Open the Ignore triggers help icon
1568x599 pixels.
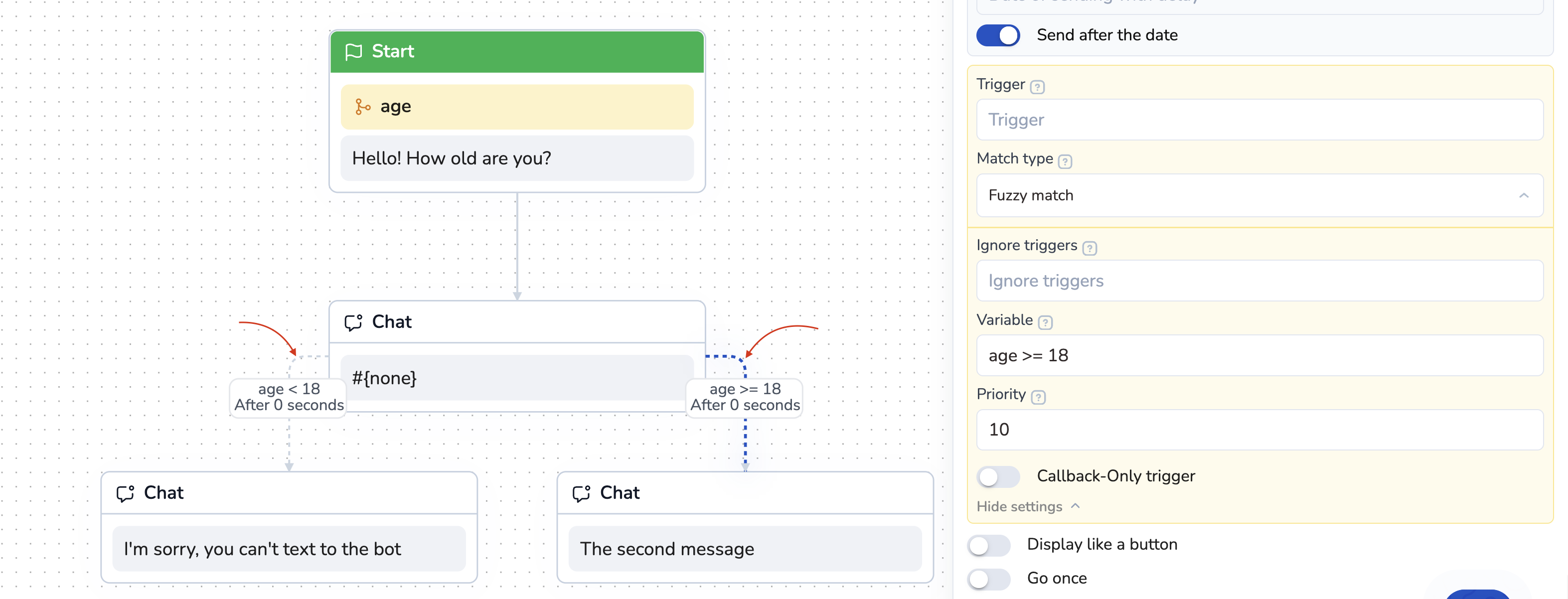coord(1090,248)
